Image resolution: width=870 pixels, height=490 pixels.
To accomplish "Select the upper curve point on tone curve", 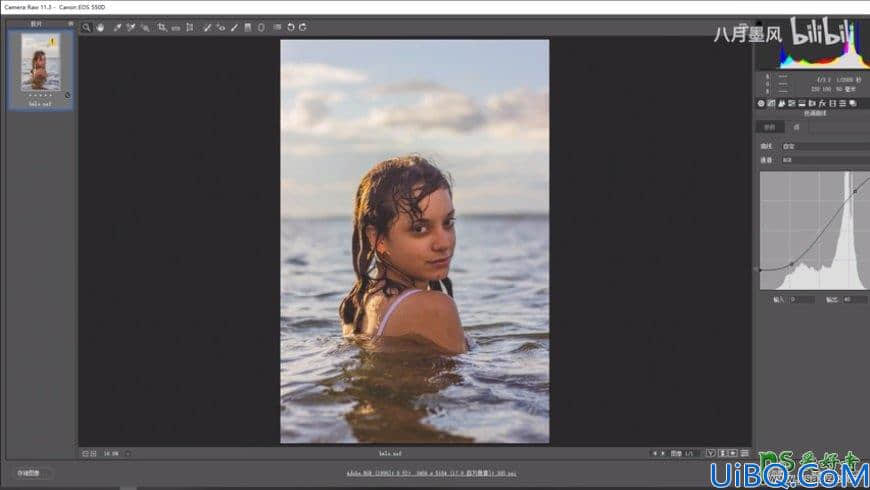I will (855, 191).
